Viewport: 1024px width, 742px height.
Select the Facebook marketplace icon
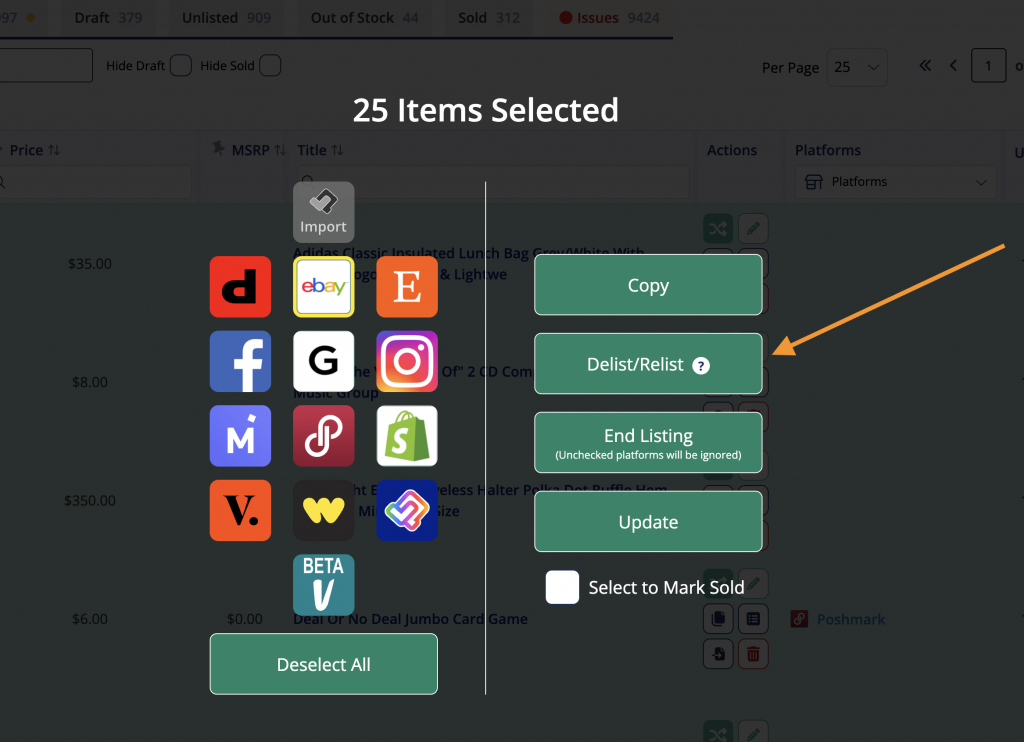[x=240, y=361]
